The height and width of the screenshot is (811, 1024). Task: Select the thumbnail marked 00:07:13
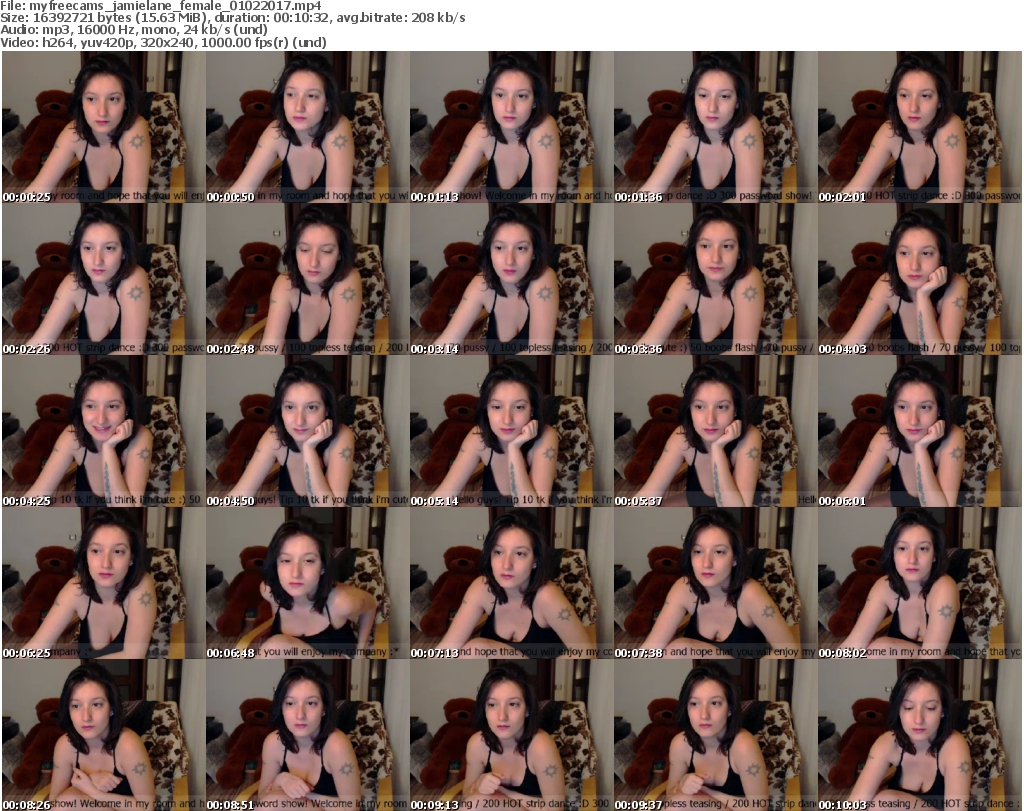click(511, 584)
